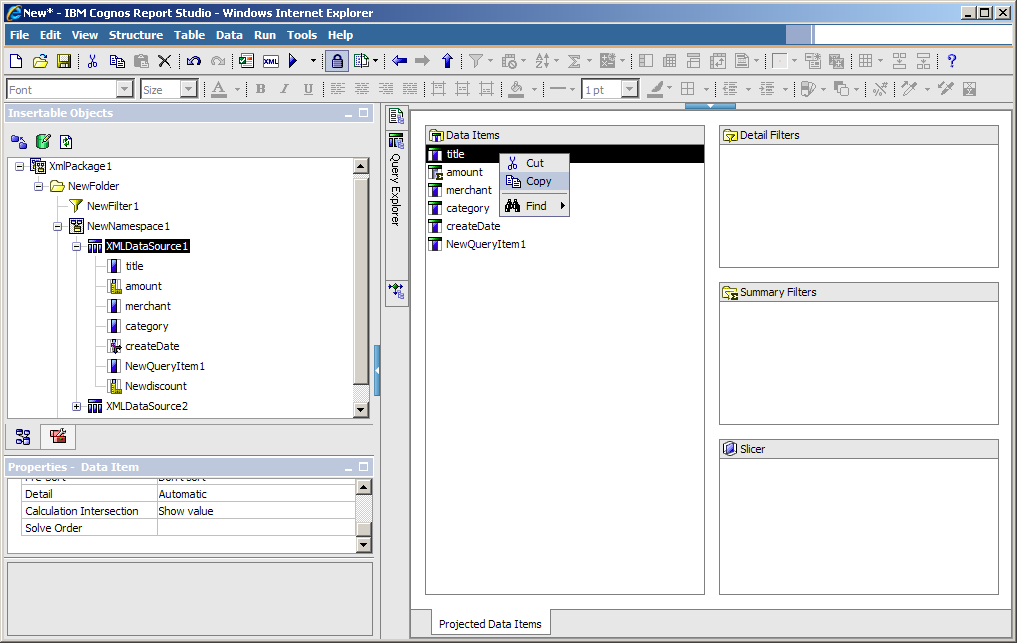The image size is (1017, 643).
Task: Choose Cut from the context menu
Action: (x=534, y=163)
